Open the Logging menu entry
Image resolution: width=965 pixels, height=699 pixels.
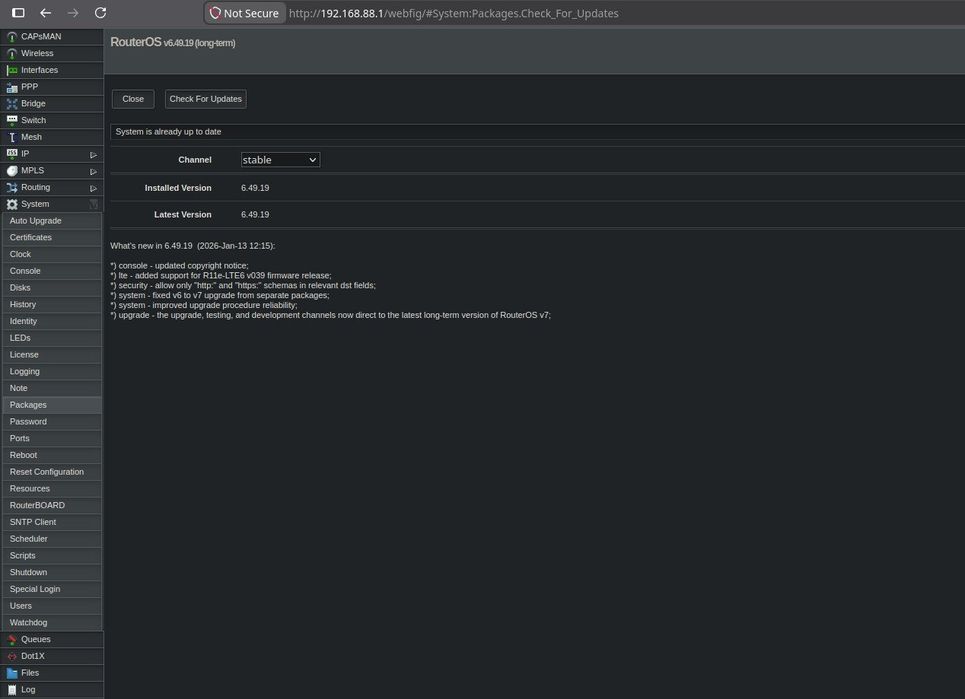(52, 372)
